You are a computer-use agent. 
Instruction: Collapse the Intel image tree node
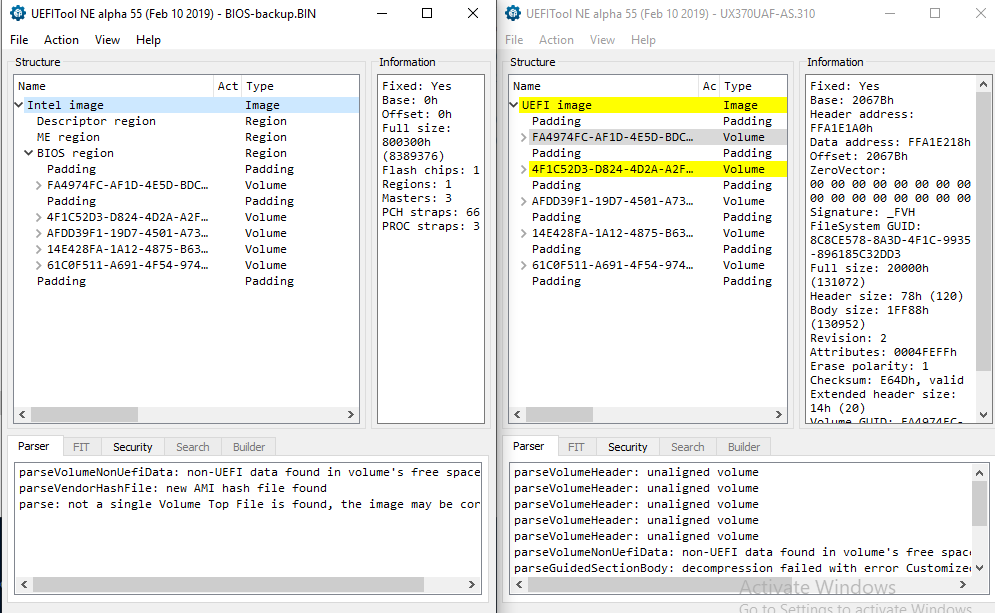click(x=19, y=105)
